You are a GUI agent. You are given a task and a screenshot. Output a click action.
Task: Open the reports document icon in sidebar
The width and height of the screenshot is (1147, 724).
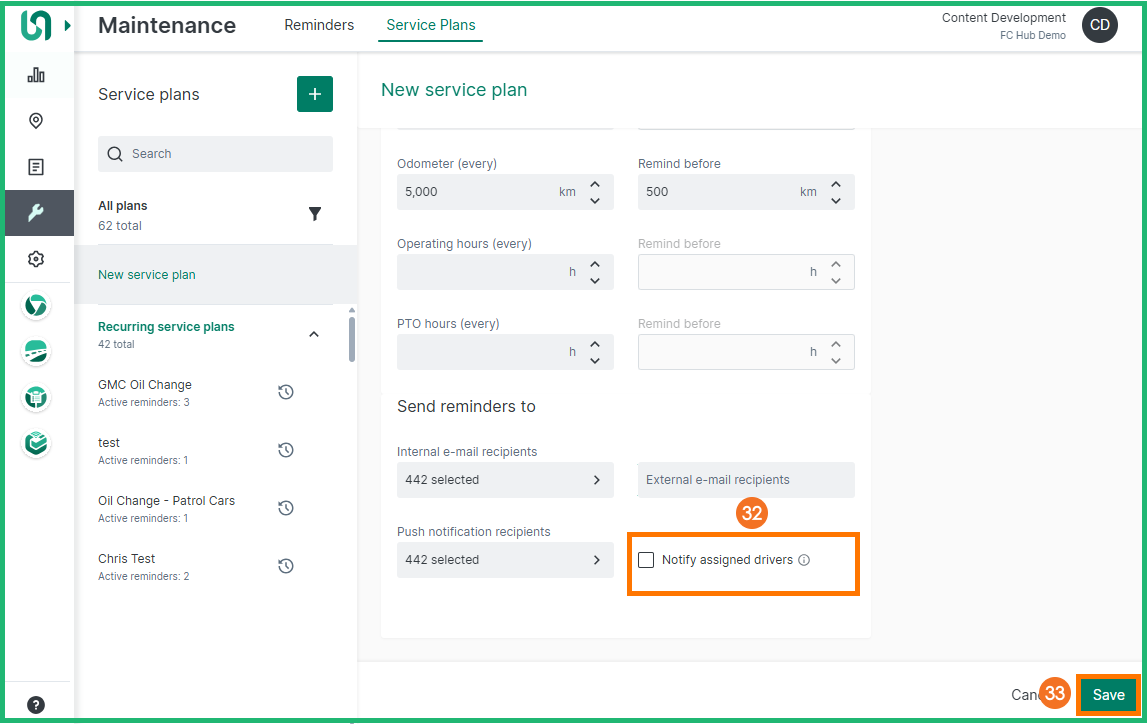click(36, 167)
